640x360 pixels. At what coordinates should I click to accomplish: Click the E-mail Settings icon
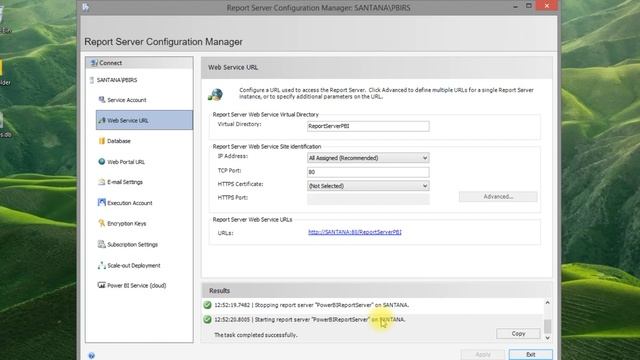pyautogui.click(x=102, y=182)
